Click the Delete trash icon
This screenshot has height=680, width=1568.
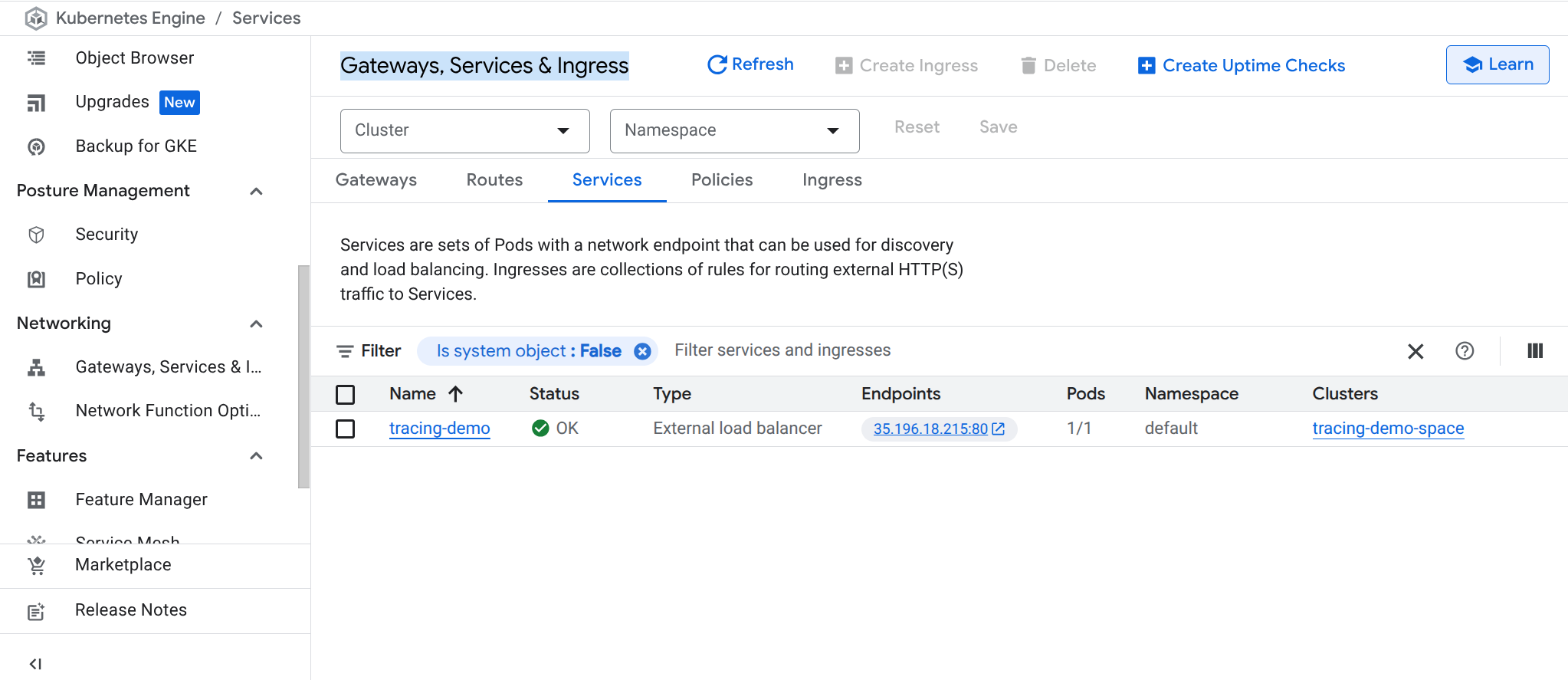coord(1028,65)
